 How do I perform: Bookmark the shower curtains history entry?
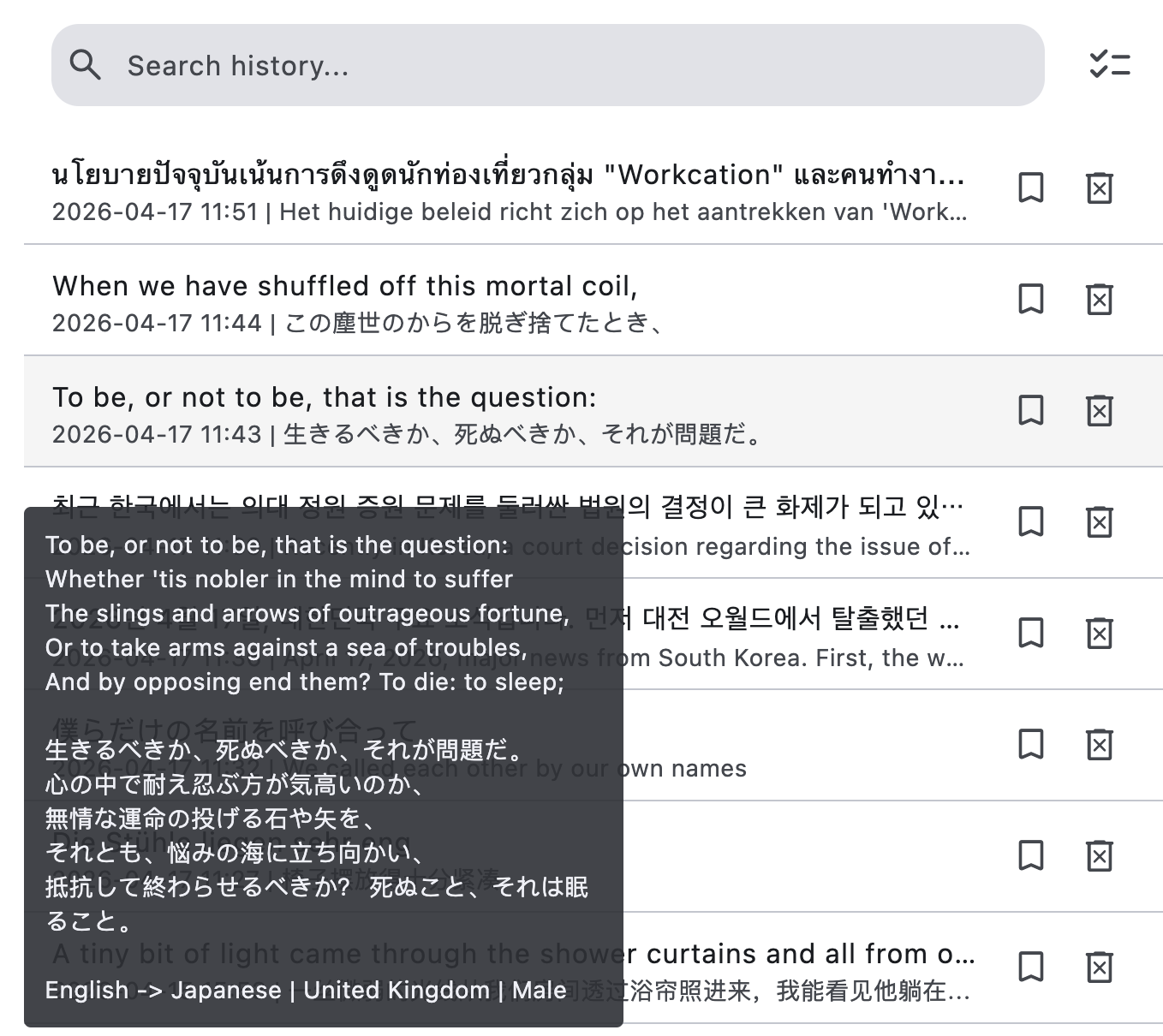point(1031,967)
